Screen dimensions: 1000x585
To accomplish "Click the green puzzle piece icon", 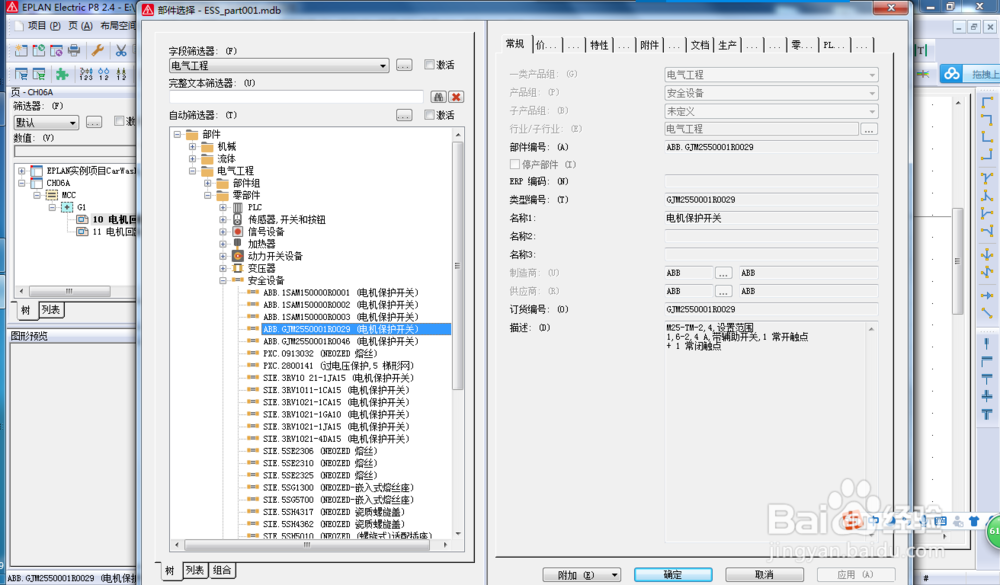I will pyautogui.click(x=62, y=74).
